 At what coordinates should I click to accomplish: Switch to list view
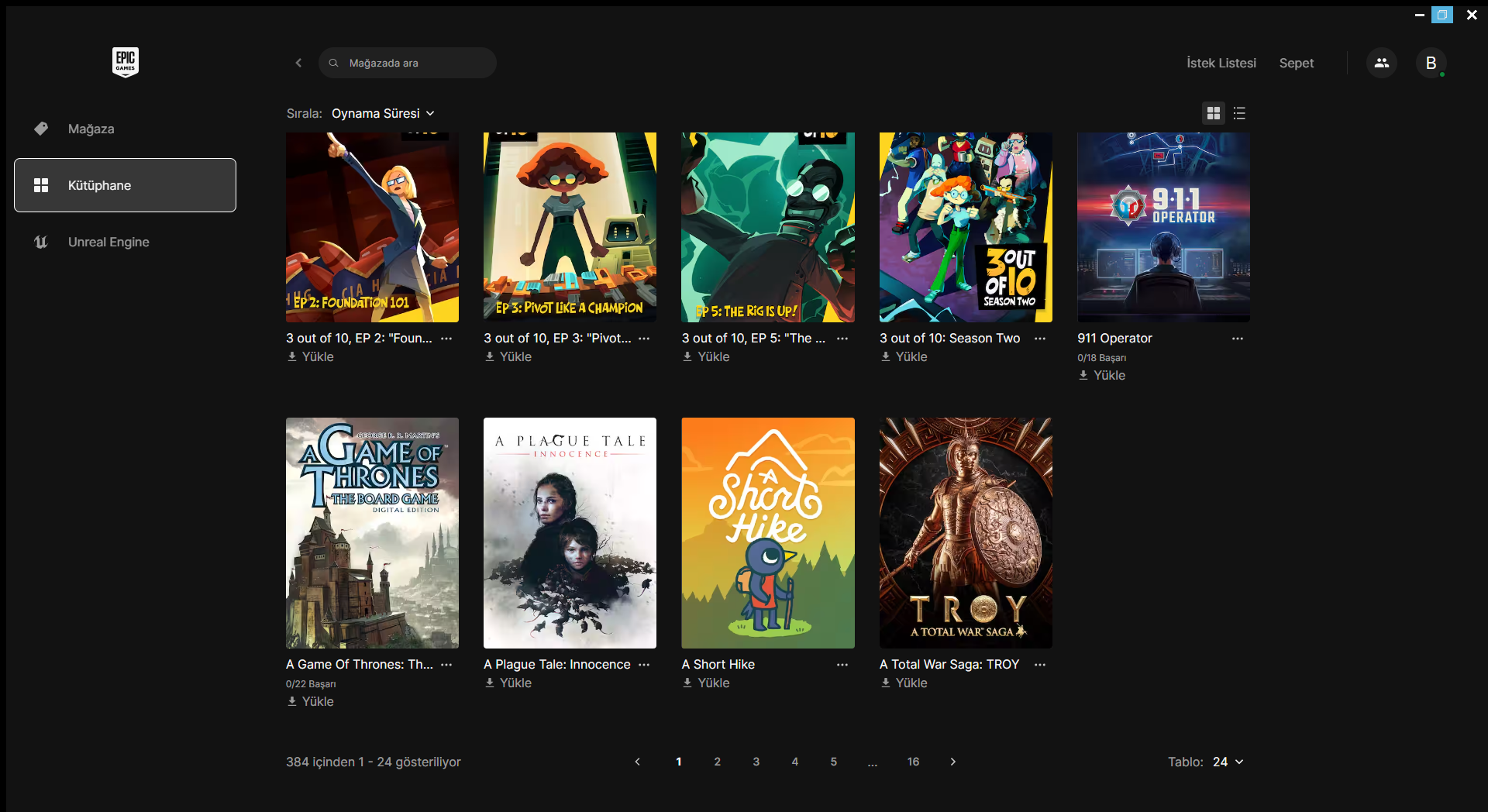coord(1239,113)
